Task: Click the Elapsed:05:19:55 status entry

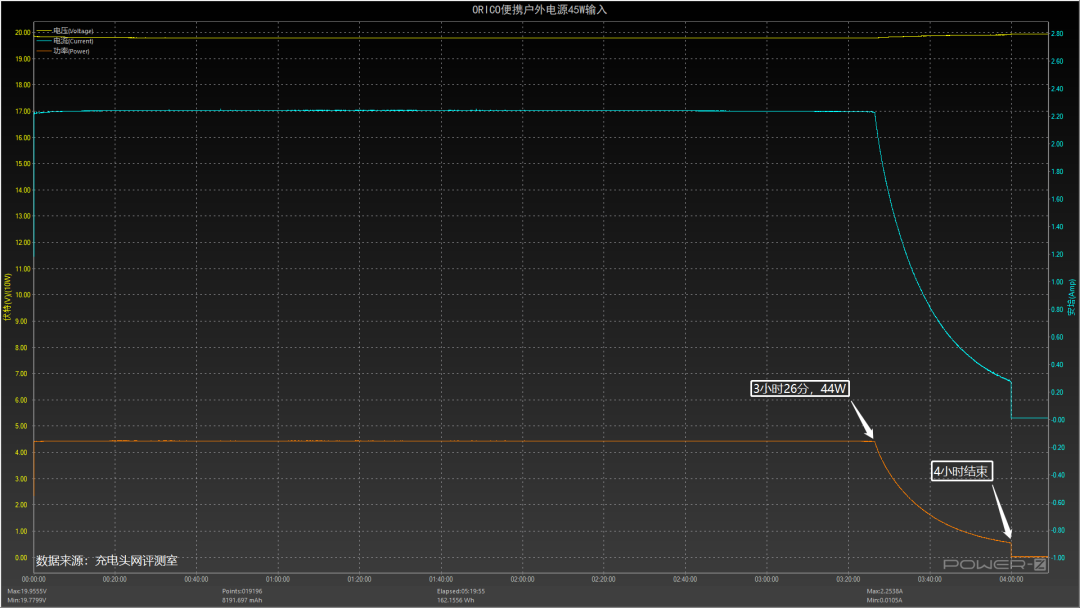Action: (460, 591)
